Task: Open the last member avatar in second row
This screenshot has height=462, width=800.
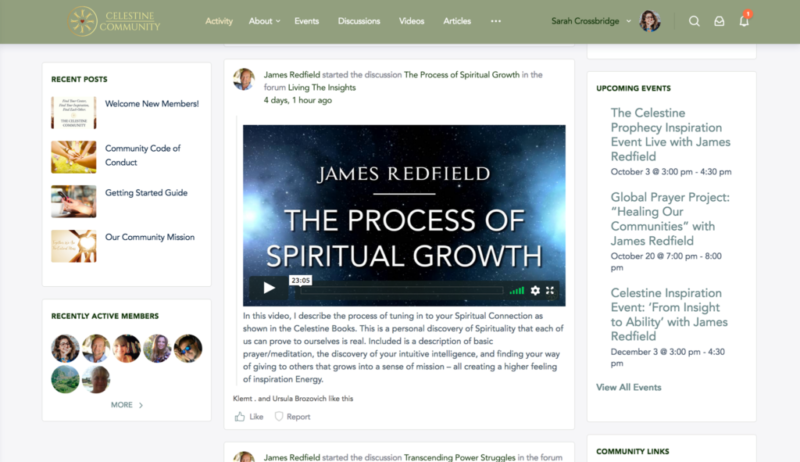Action: (96, 379)
